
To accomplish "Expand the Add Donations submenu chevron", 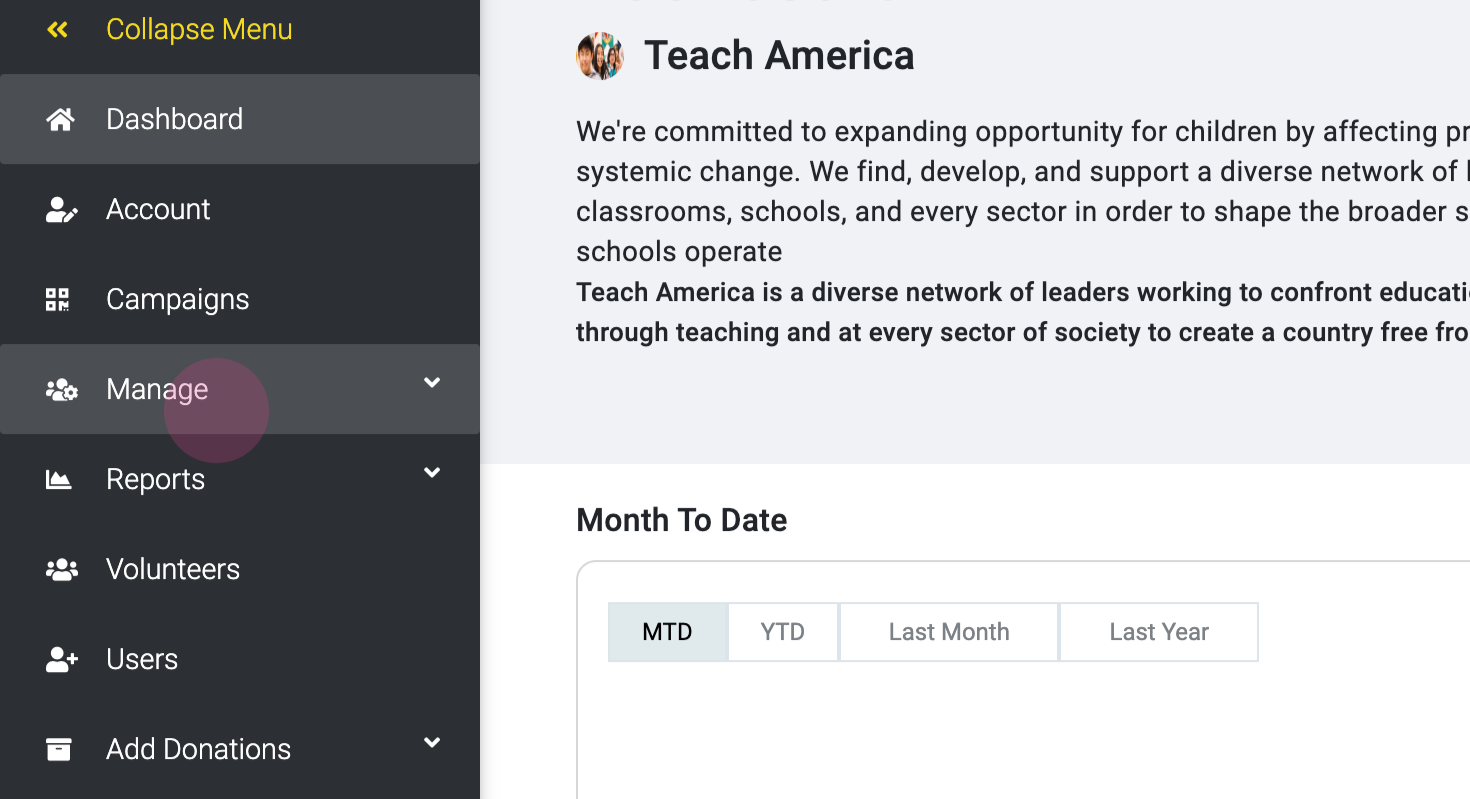I will coord(432,743).
